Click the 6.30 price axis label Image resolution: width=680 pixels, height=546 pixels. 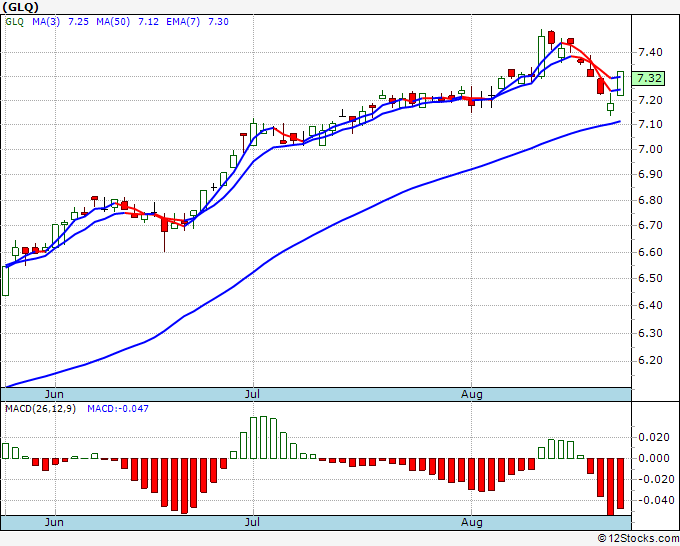(x=650, y=333)
